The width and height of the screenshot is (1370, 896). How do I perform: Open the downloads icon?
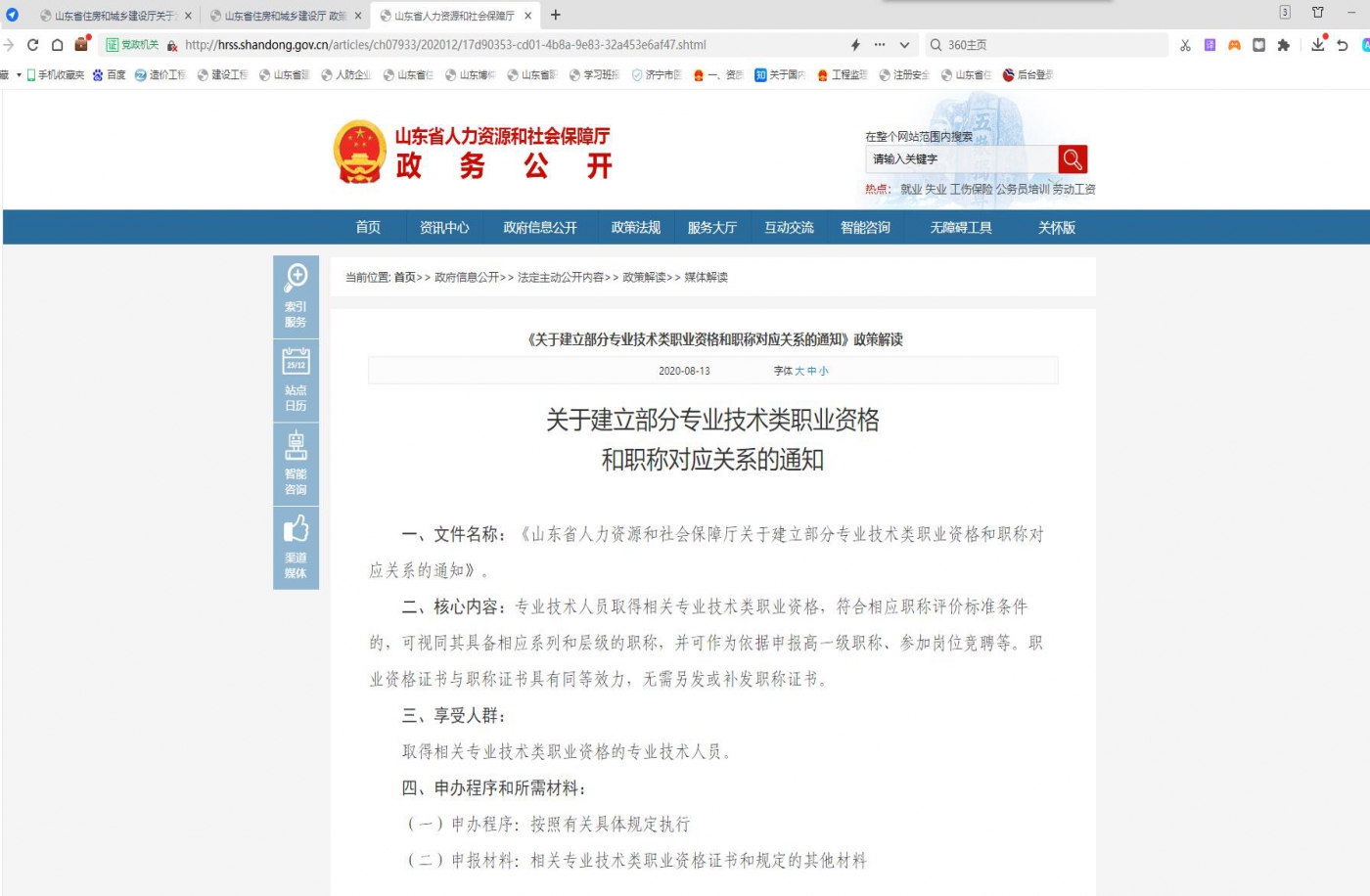point(1317,44)
